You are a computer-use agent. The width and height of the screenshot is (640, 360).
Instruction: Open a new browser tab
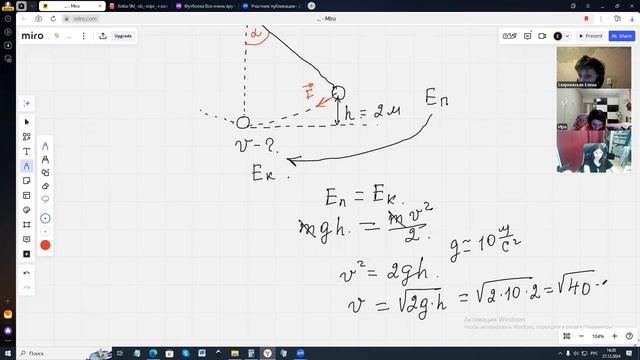(x=311, y=6)
